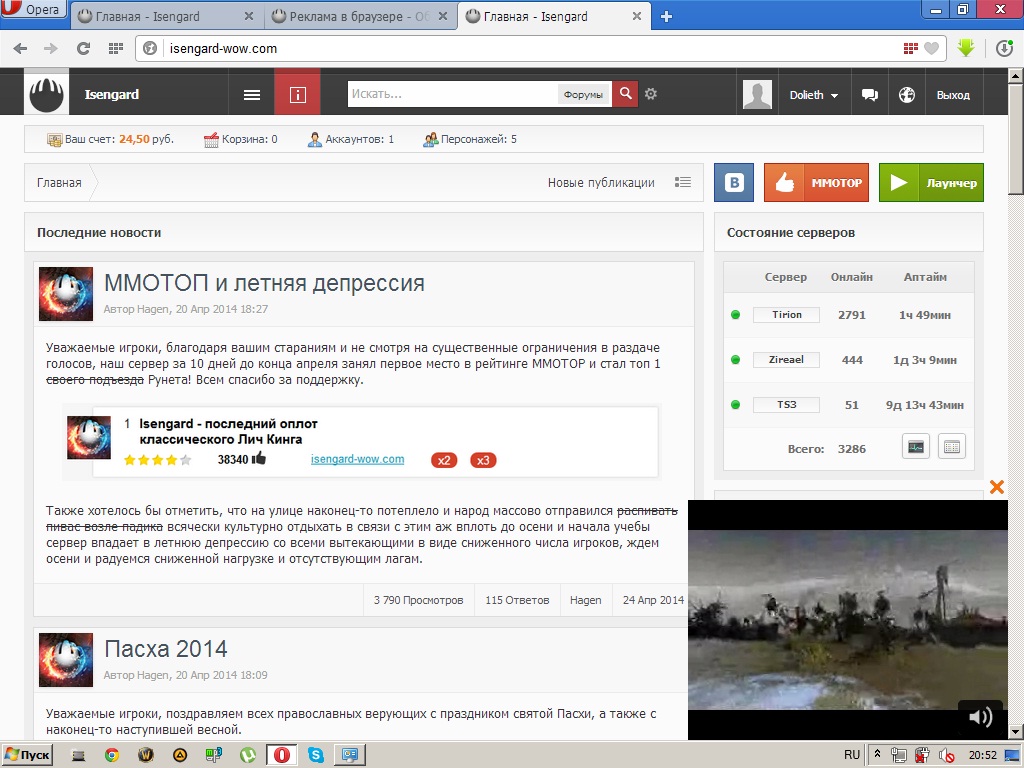Switch to Реклама в браузере tab
The image size is (1024, 768).
click(360, 16)
